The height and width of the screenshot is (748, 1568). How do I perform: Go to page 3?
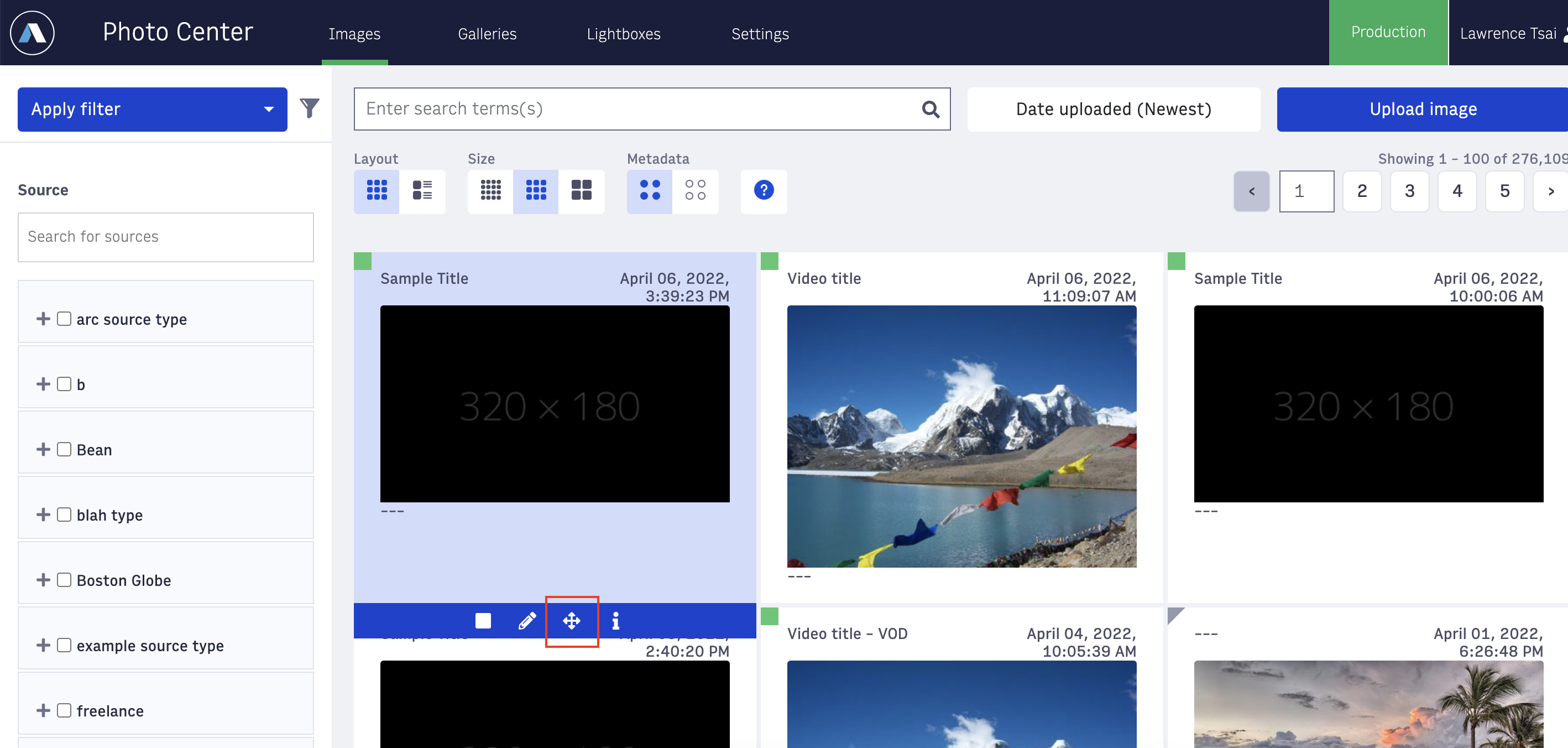point(1409,191)
